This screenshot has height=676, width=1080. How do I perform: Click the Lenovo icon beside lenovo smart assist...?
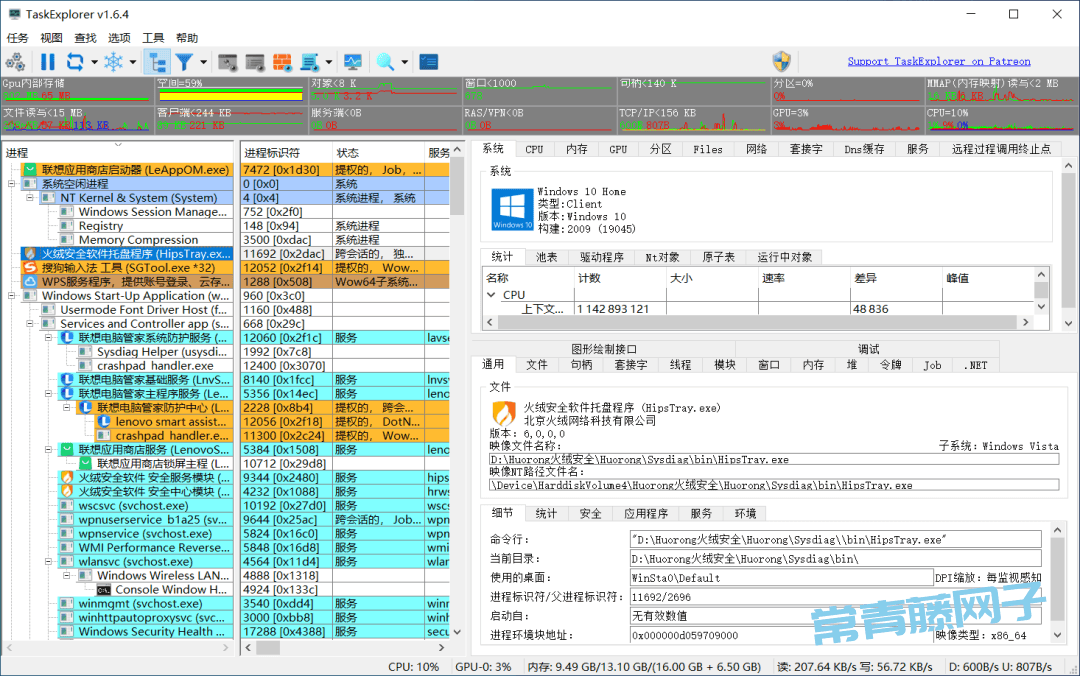[104, 422]
